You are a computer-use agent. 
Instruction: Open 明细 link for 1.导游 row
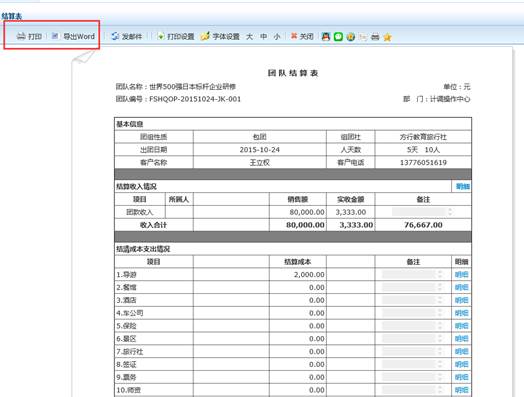(x=462, y=275)
